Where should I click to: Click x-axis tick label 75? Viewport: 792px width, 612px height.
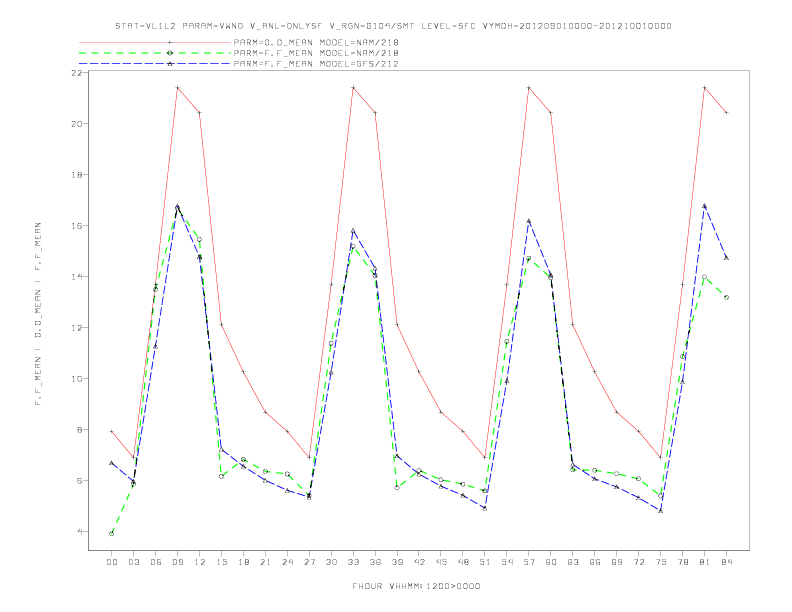point(661,562)
